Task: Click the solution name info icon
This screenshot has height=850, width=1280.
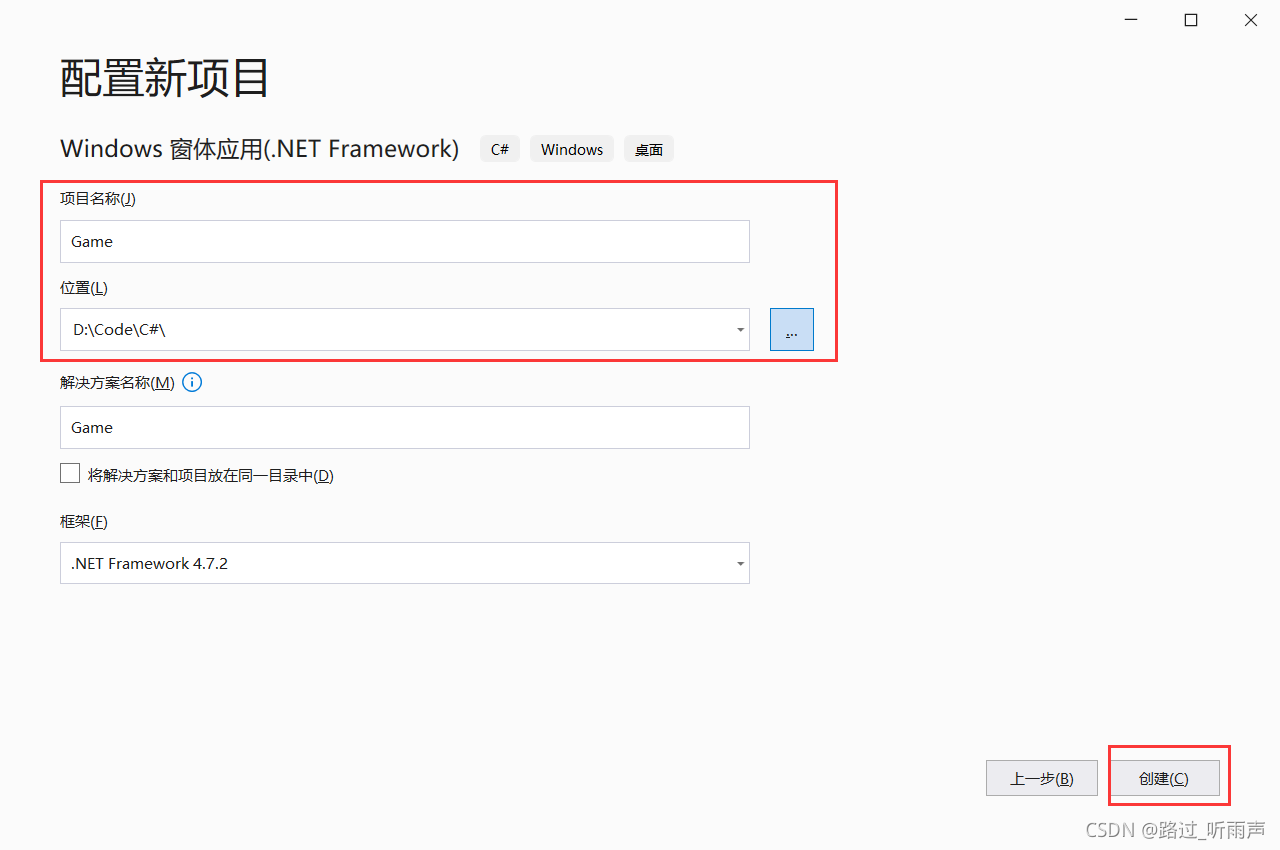Action: click(x=192, y=382)
